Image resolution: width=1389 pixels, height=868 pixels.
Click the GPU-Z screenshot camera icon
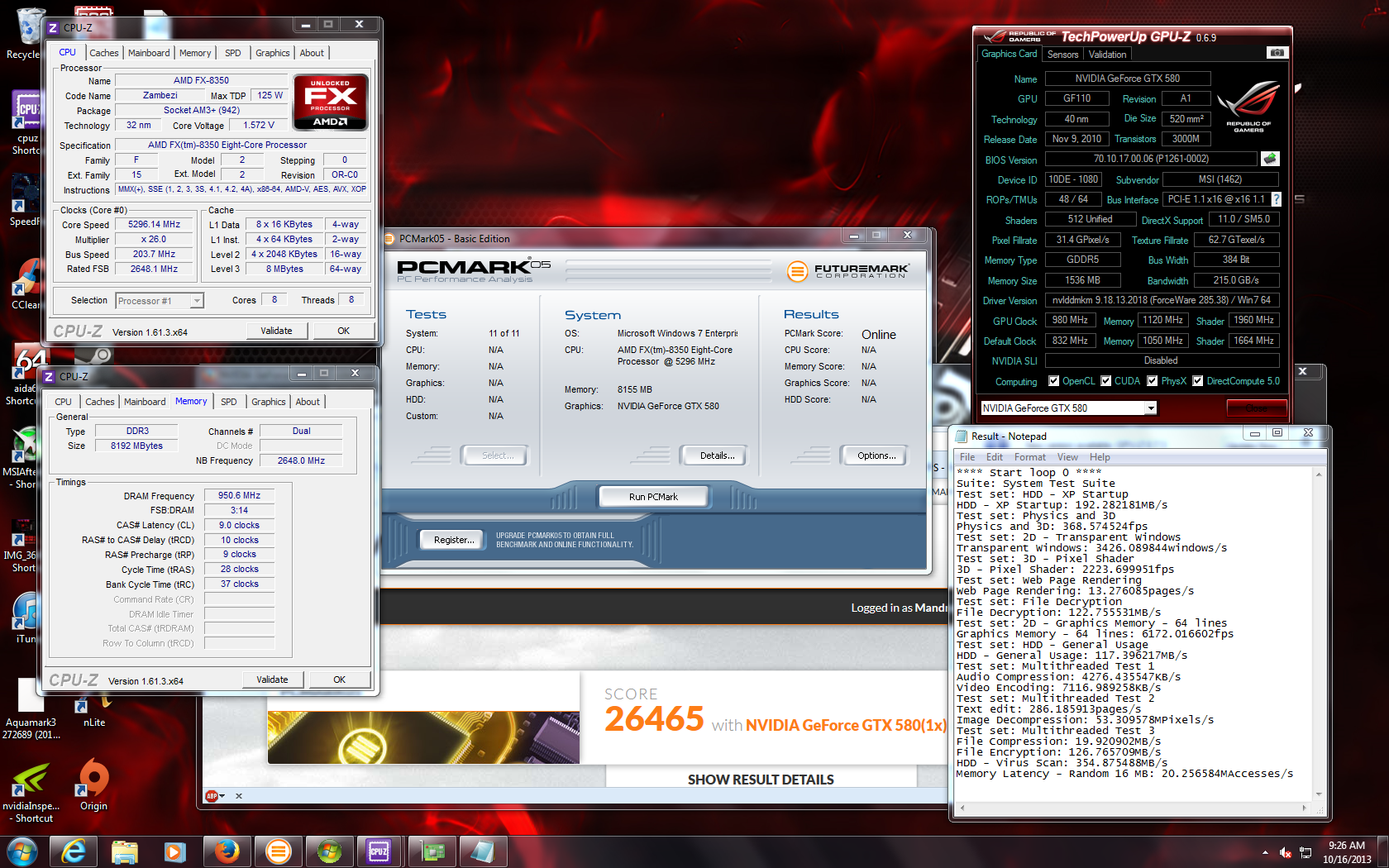tap(1277, 53)
